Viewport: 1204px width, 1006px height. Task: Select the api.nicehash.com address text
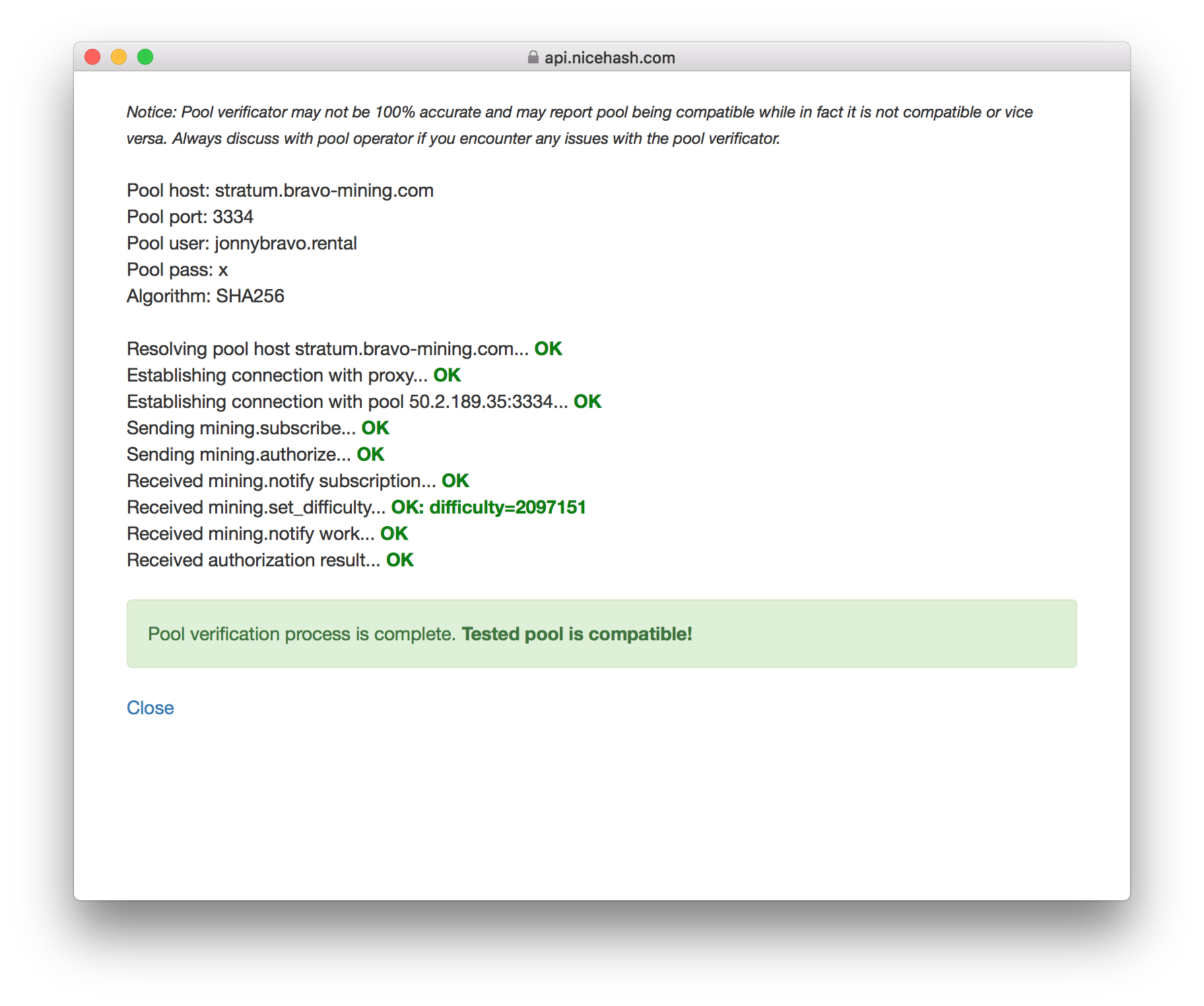click(x=610, y=57)
